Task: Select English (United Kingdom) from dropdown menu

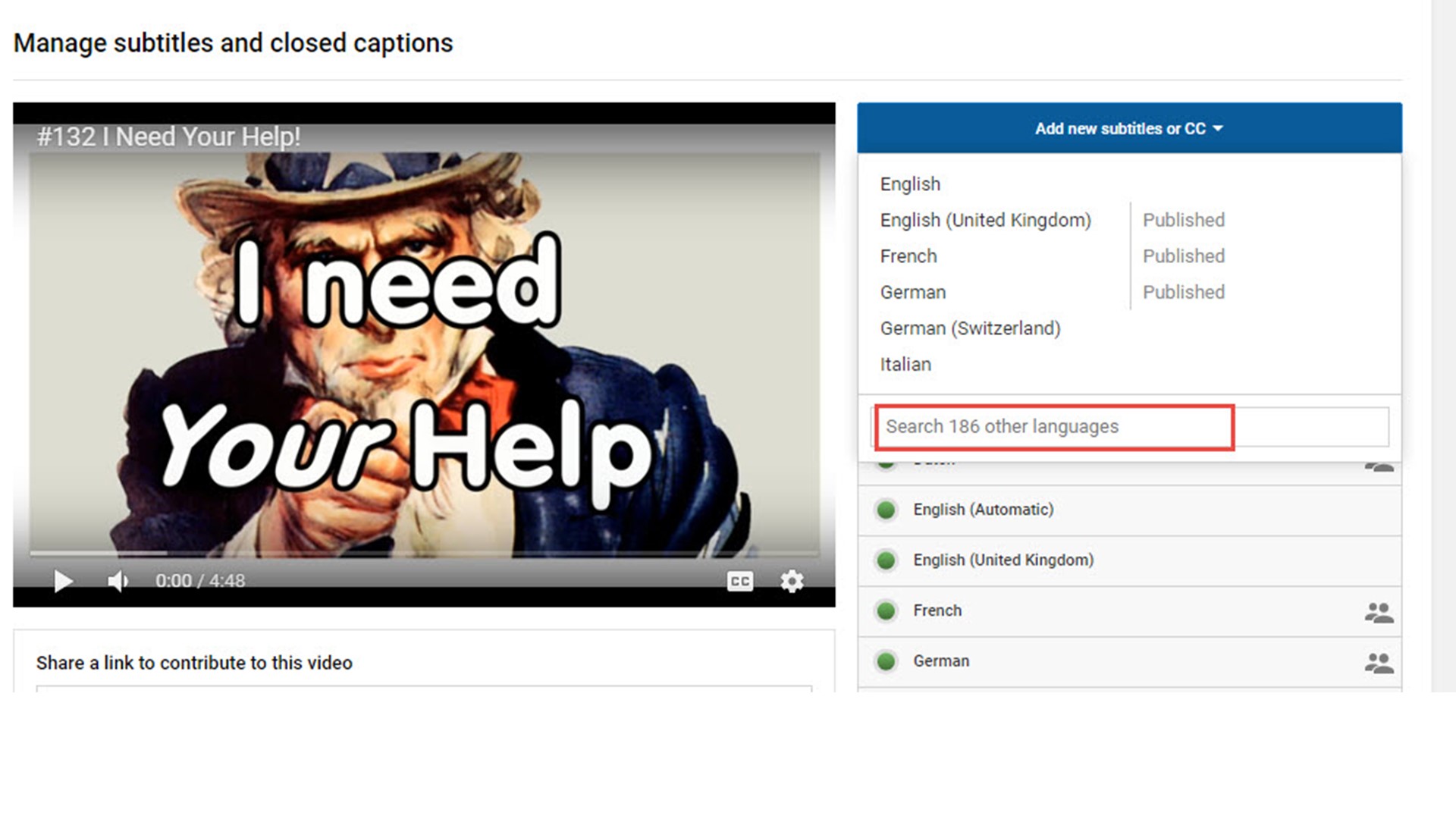Action: (985, 220)
